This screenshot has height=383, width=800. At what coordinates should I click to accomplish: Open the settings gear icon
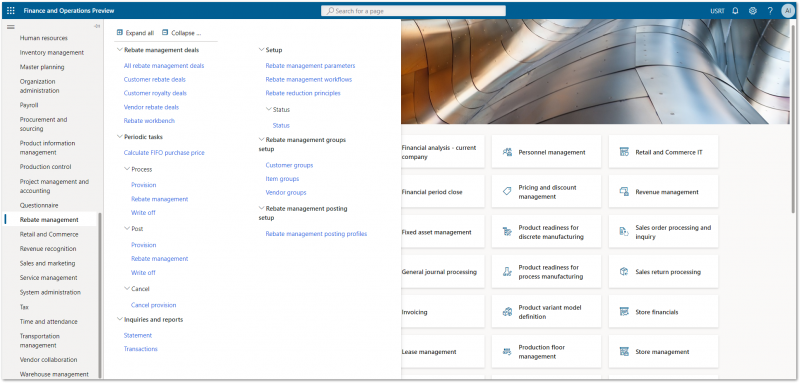point(753,11)
